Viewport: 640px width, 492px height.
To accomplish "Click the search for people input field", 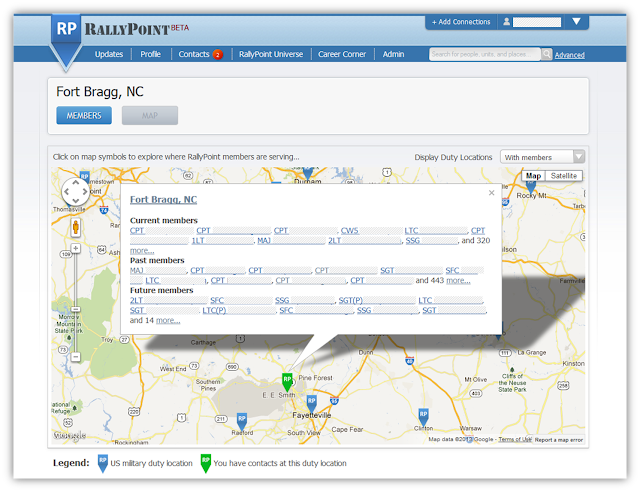I will pyautogui.click(x=485, y=54).
